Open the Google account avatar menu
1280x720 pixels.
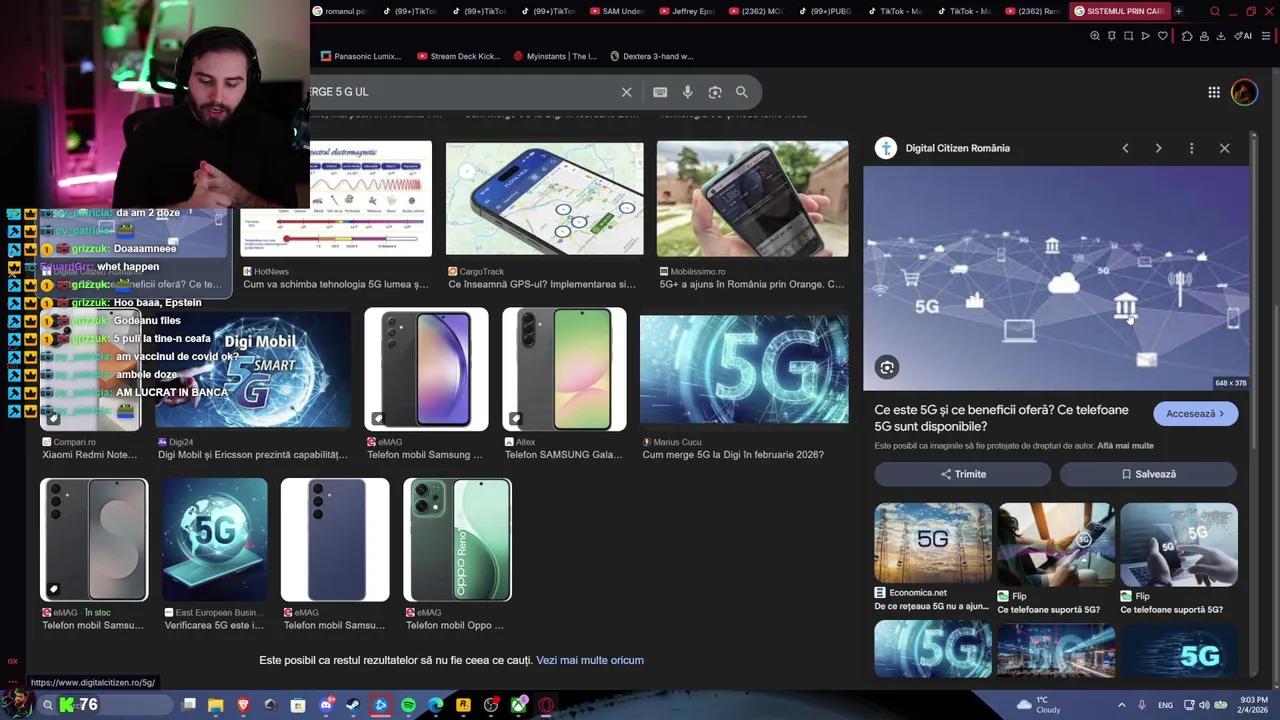pyautogui.click(x=1244, y=92)
